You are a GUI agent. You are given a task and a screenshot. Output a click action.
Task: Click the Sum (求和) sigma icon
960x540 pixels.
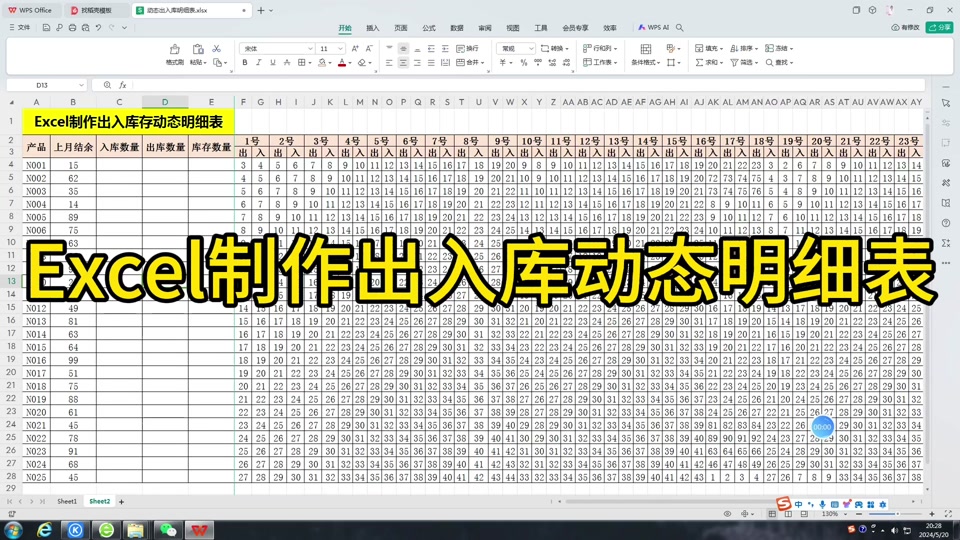tap(699, 62)
